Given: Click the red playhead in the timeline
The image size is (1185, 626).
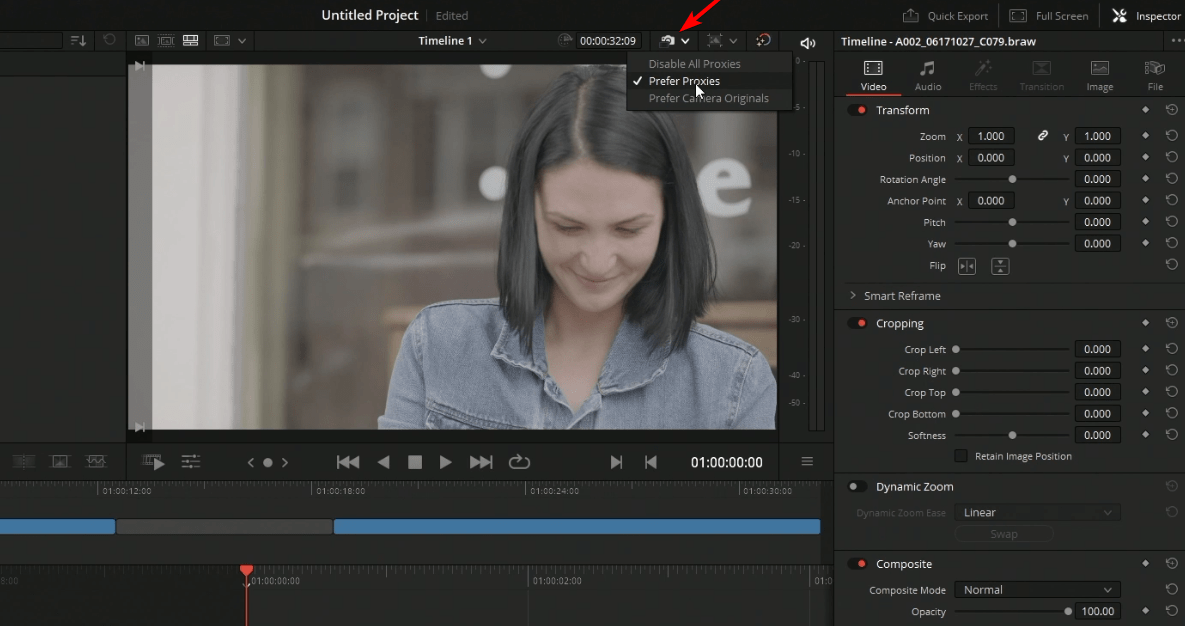Looking at the screenshot, I should pyautogui.click(x=246, y=570).
